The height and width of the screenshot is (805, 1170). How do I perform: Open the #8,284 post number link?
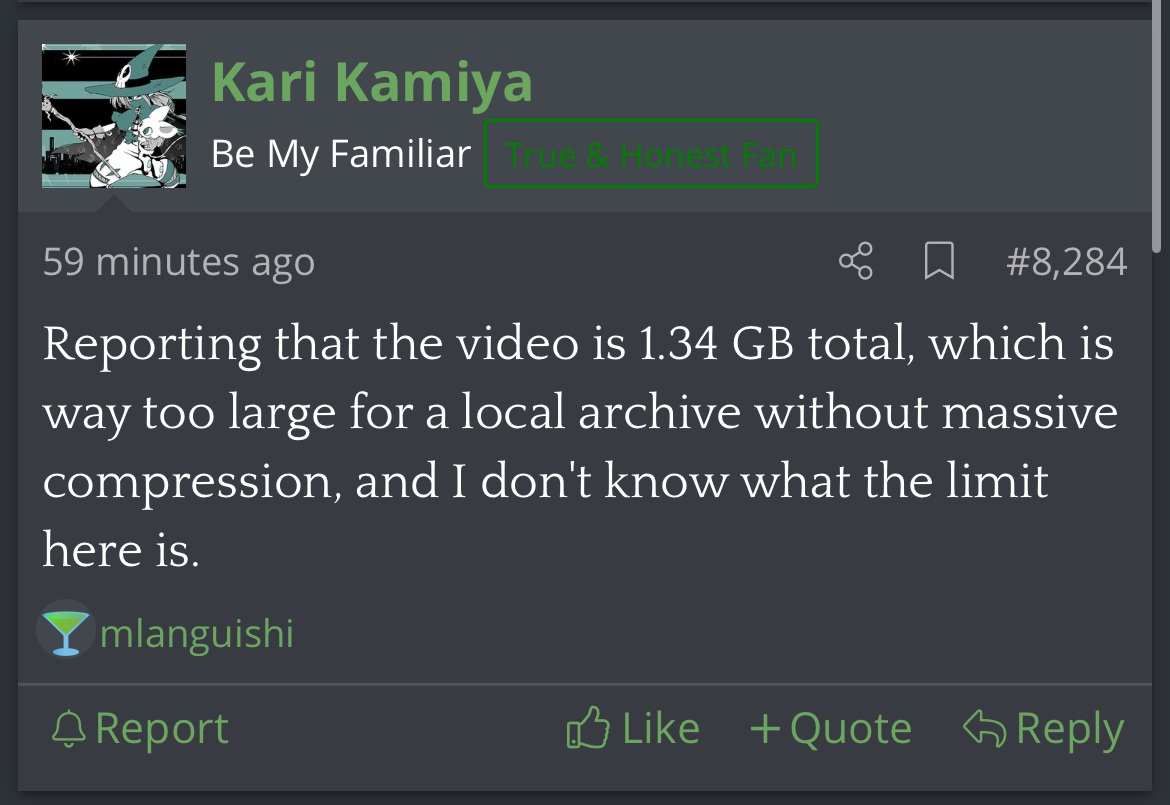(1066, 262)
